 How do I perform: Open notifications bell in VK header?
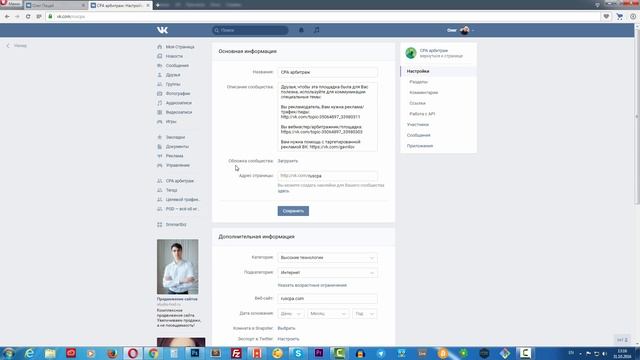pos(301,30)
